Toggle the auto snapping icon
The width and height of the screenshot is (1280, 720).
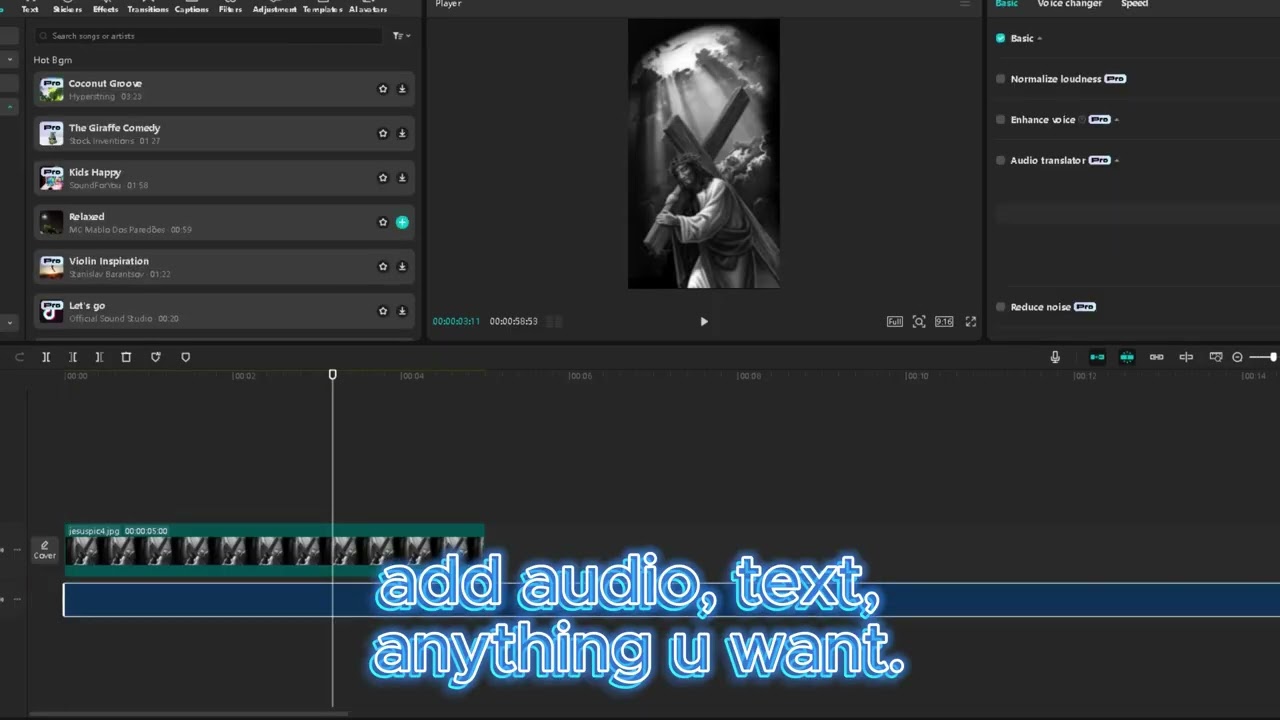(1127, 357)
